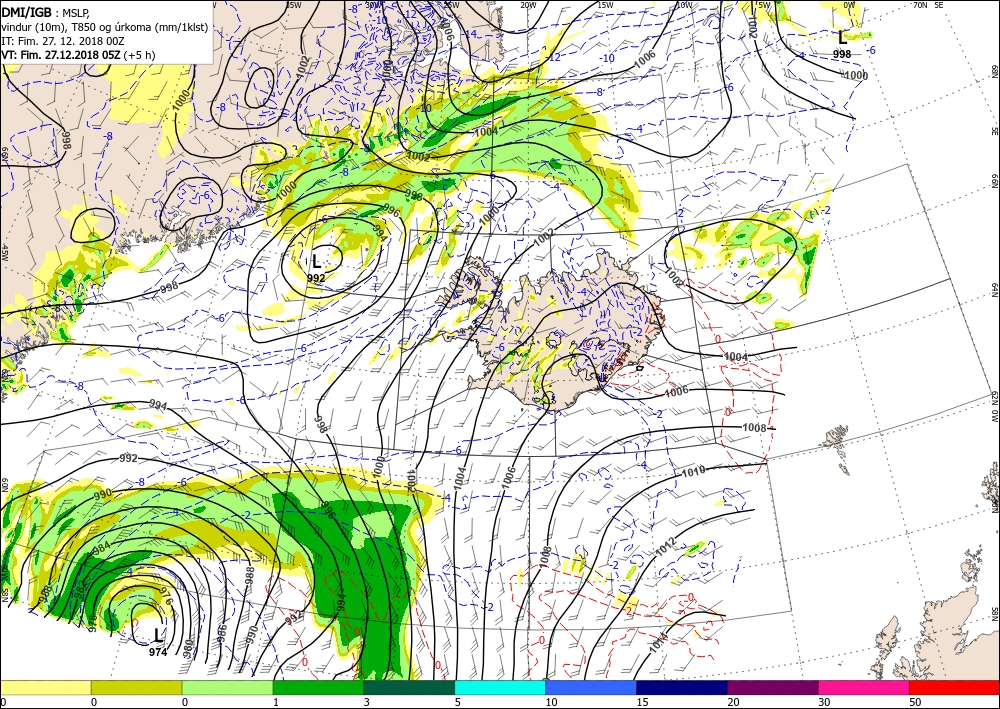
Task: Click legend scale value '30'
Action: [x=824, y=702]
